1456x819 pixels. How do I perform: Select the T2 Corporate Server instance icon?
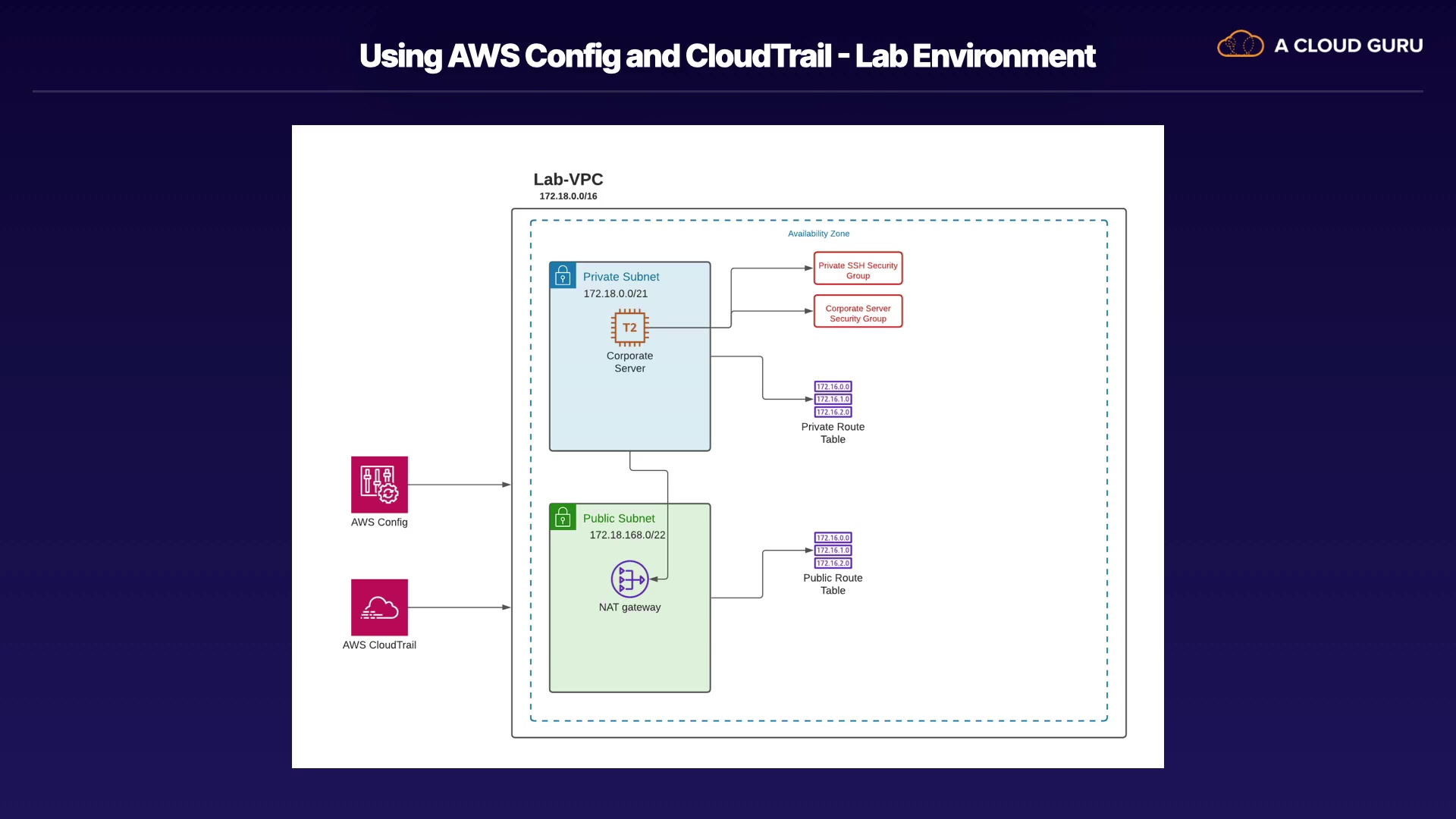point(629,328)
